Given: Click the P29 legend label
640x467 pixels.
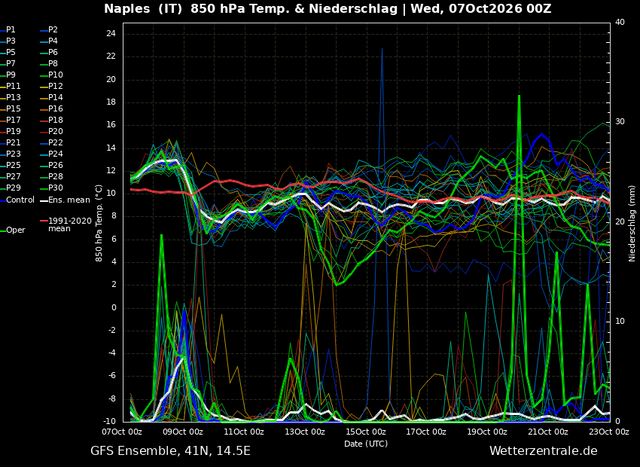Looking at the screenshot, I should click(13, 188).
